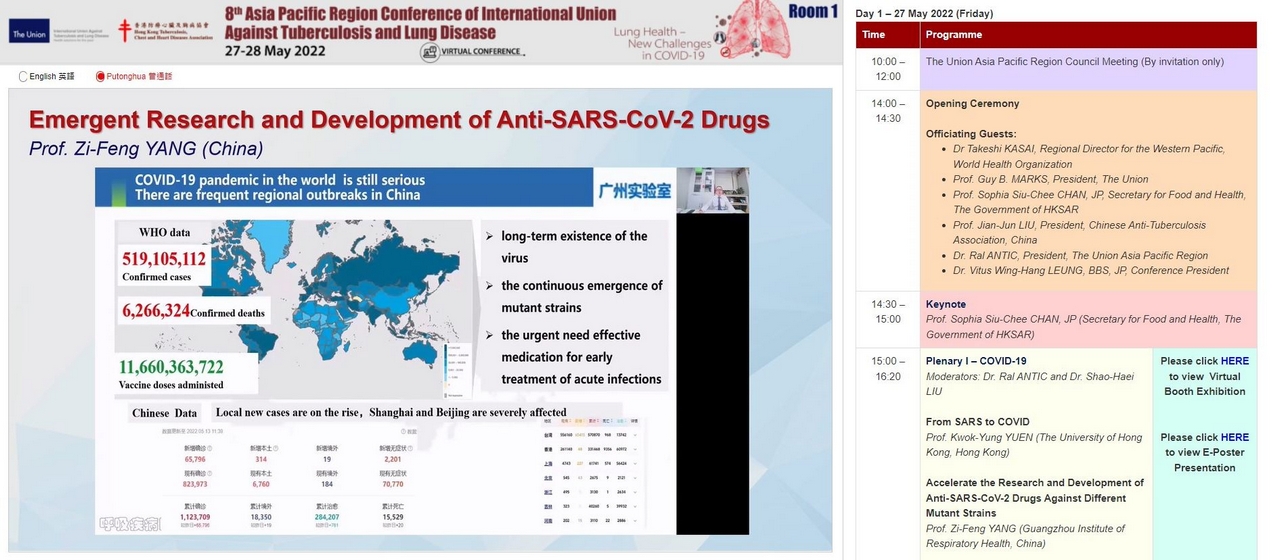Screen dimensions: 1280x560
Task: Click the Keynote session title
Action: (x=946, y=304)
